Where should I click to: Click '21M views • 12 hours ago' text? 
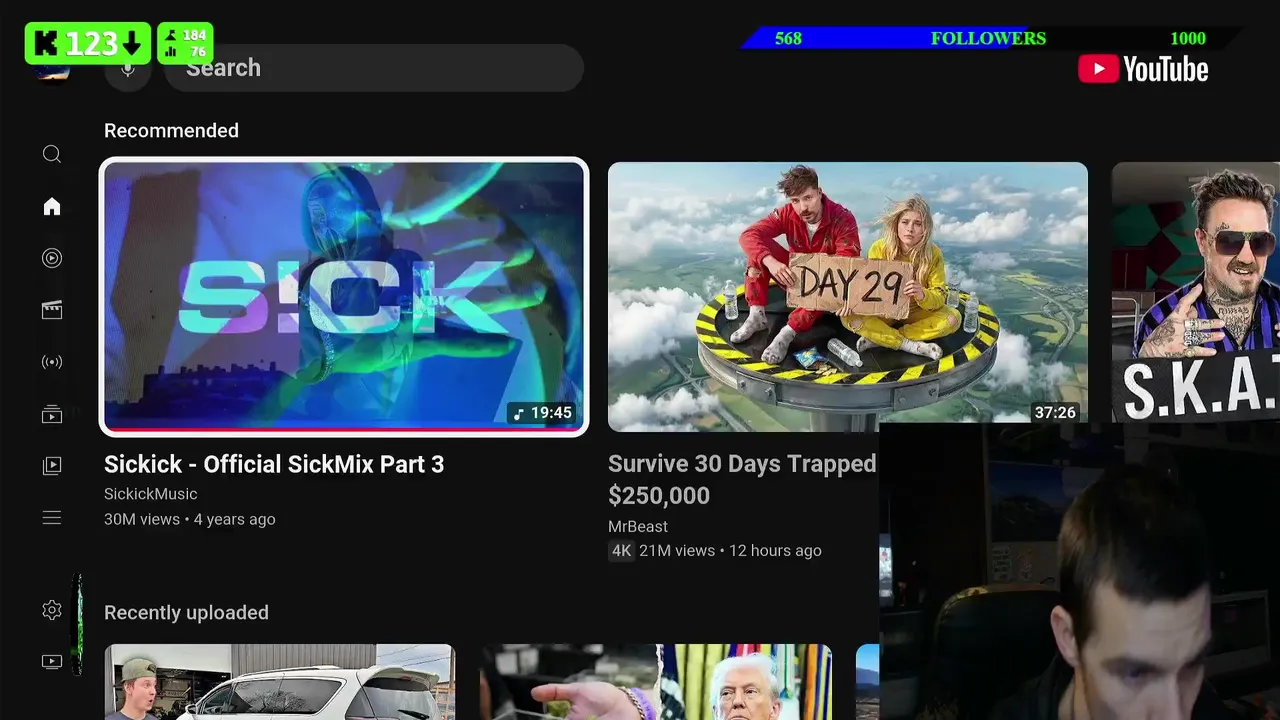tap(730, 550)
